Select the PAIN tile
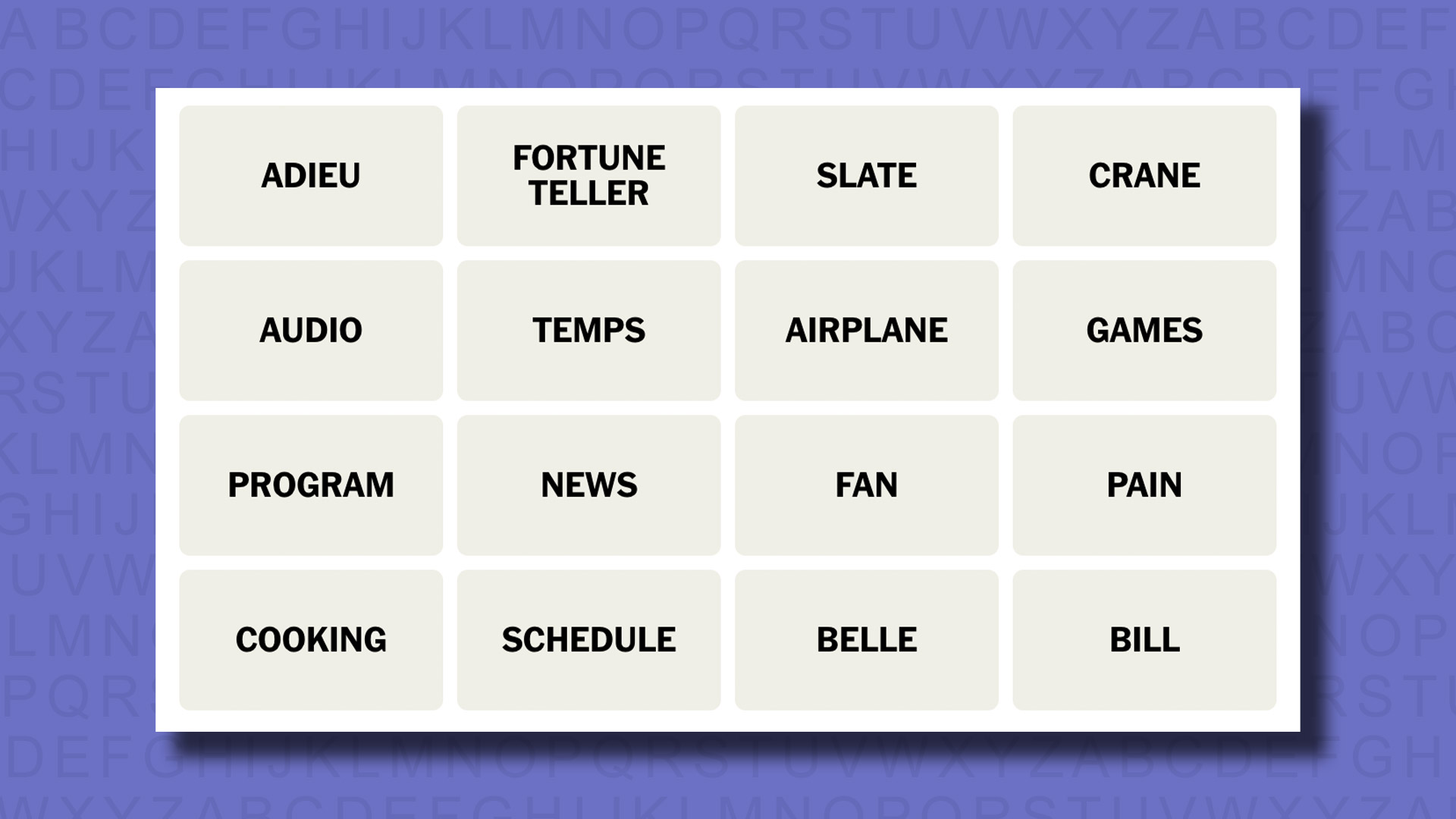Screen dimensions: 1456x819 tap(1144, 484)
